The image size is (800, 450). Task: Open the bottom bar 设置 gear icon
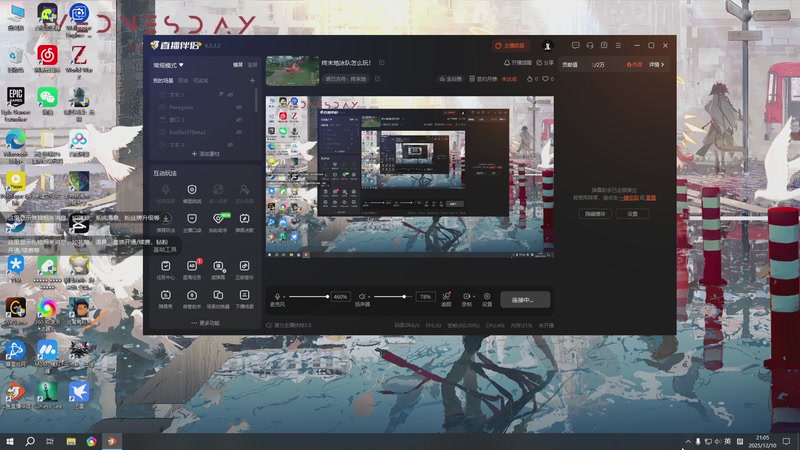[x=487, y=296]
